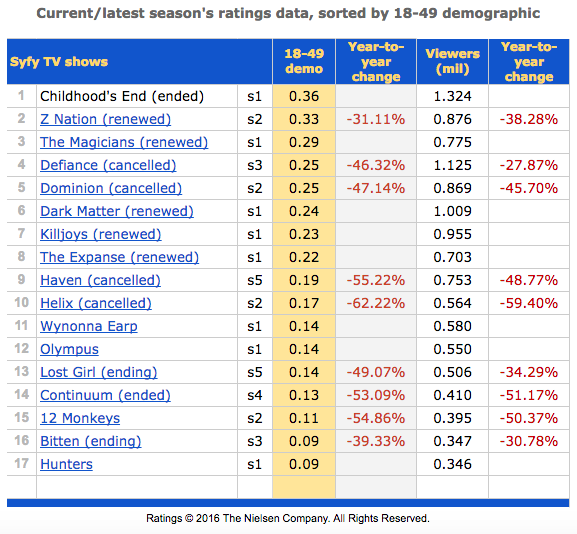Click the -50.37% viewers change value
This screenshot has height=534, width=577.
(529, 418)
